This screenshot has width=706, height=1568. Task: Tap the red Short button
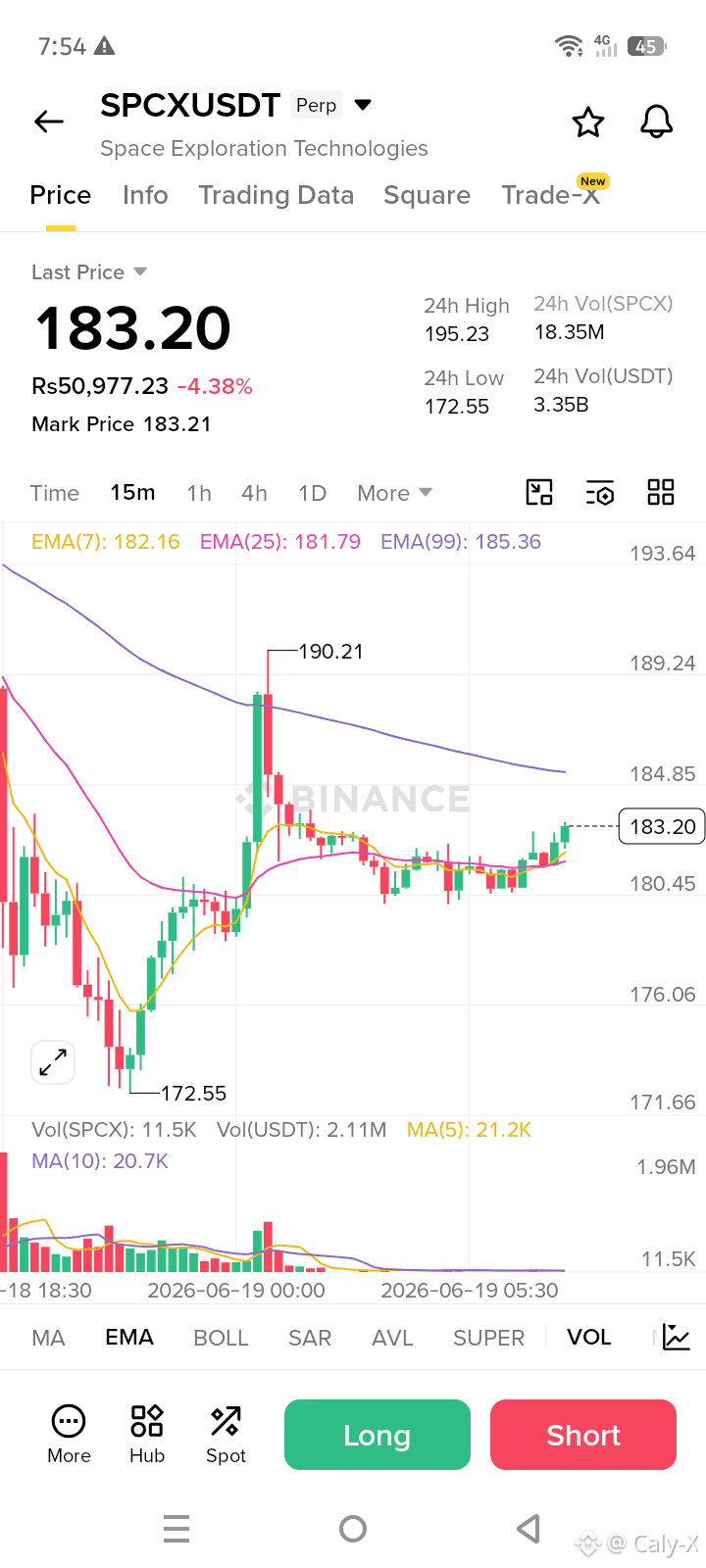click(583, 1435)
